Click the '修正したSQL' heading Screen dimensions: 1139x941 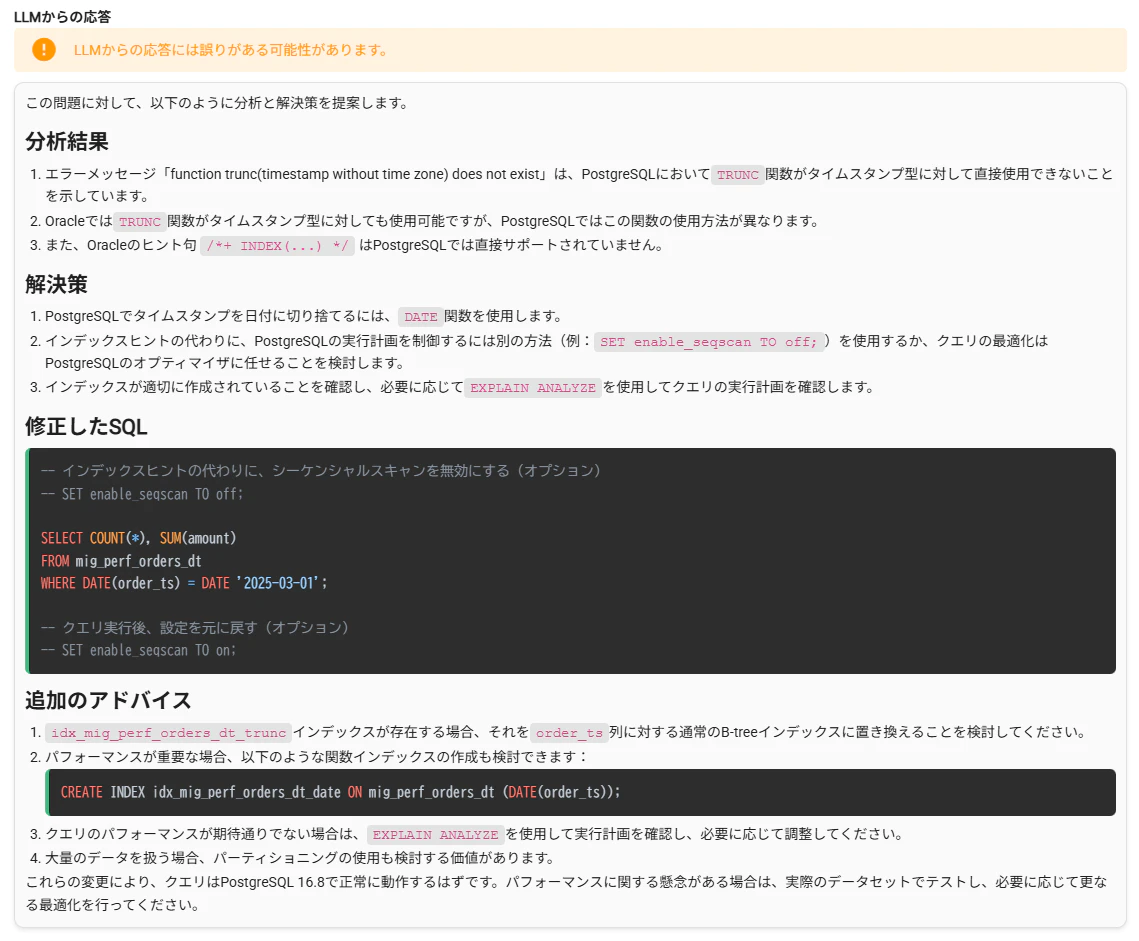86,427
